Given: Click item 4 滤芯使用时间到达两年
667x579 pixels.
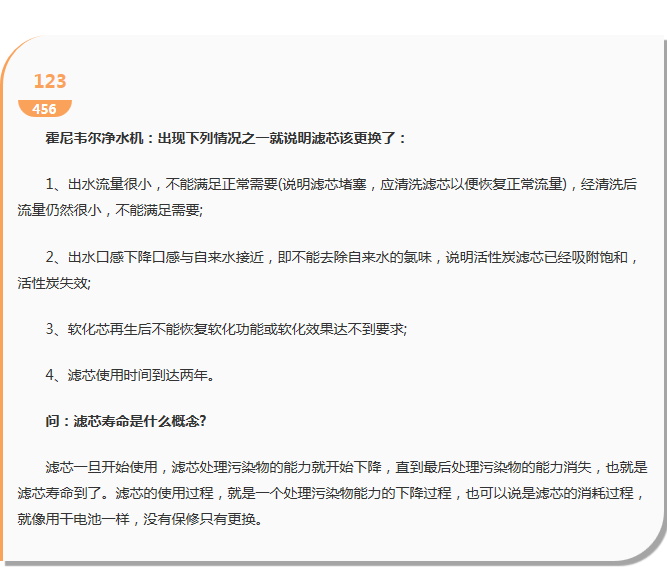Looking at the screenshot, I should pyautogui.click(x=130, y=375).
